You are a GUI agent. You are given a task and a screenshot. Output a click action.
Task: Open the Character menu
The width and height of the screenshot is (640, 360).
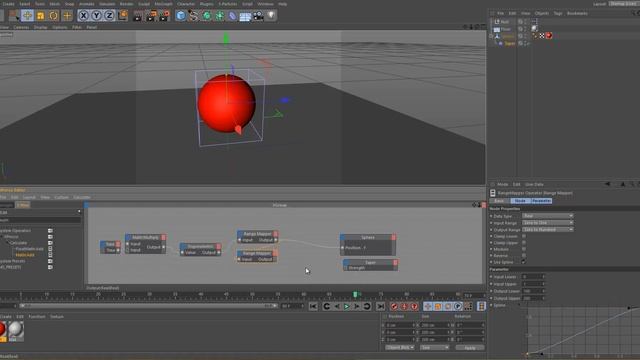[x=186, y=4]
